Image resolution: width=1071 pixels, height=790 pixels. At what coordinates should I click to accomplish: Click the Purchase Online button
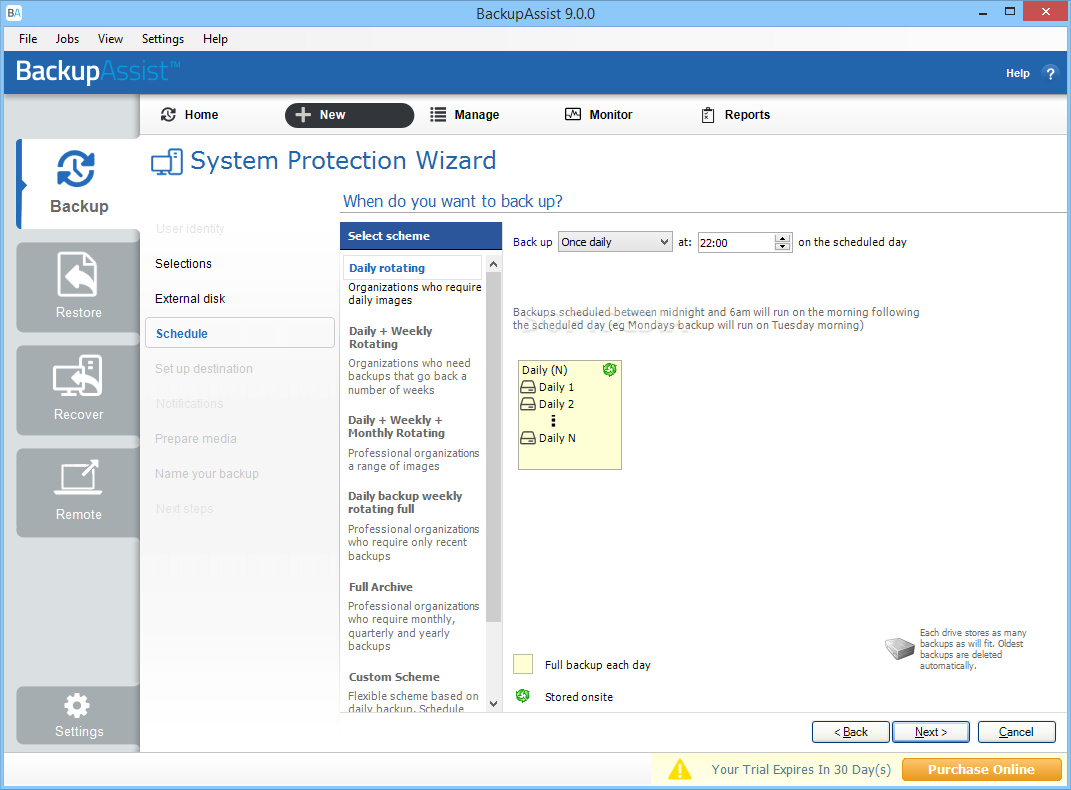pos(981,770)
